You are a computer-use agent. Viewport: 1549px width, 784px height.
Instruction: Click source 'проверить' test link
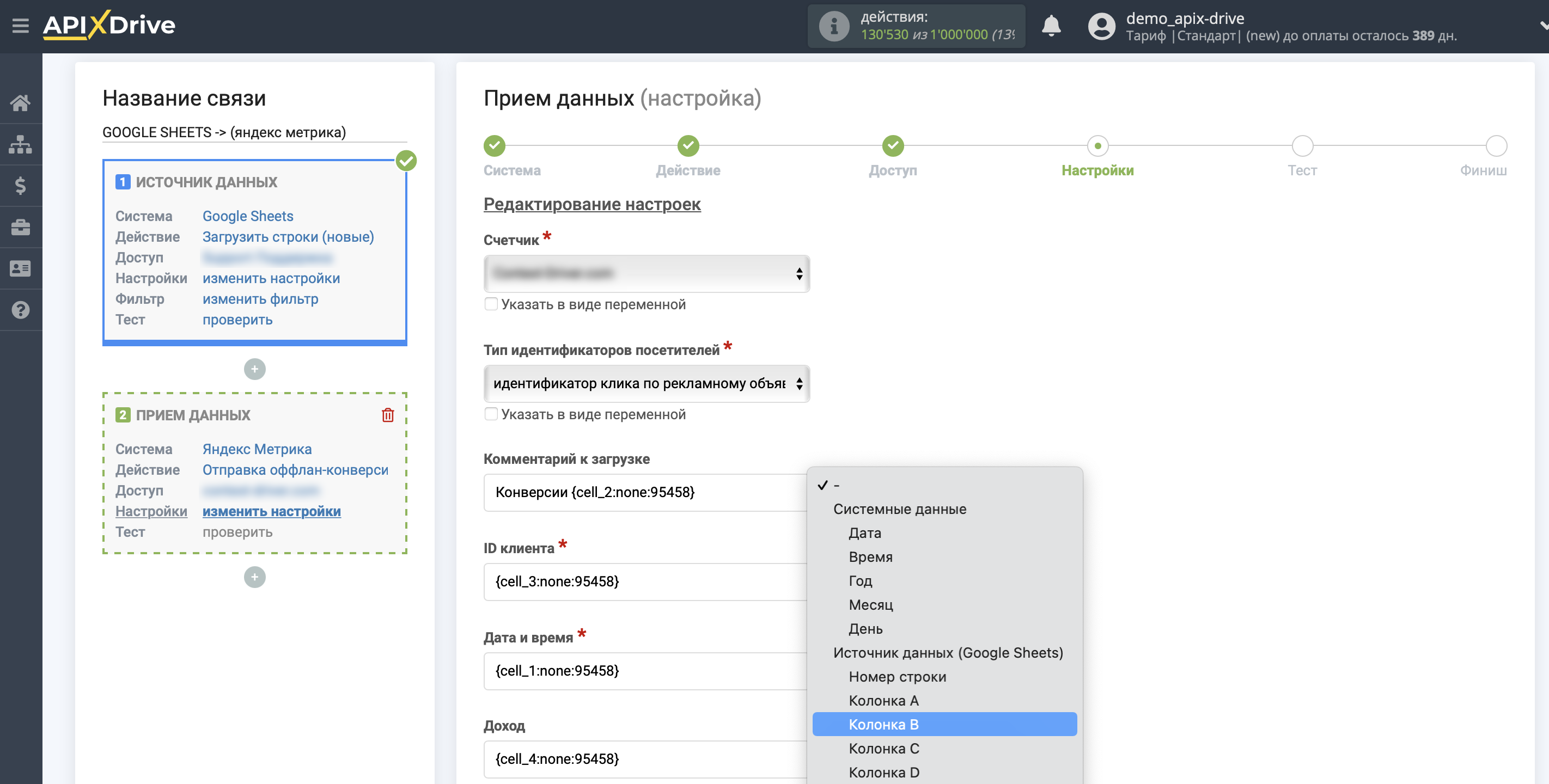237,320
